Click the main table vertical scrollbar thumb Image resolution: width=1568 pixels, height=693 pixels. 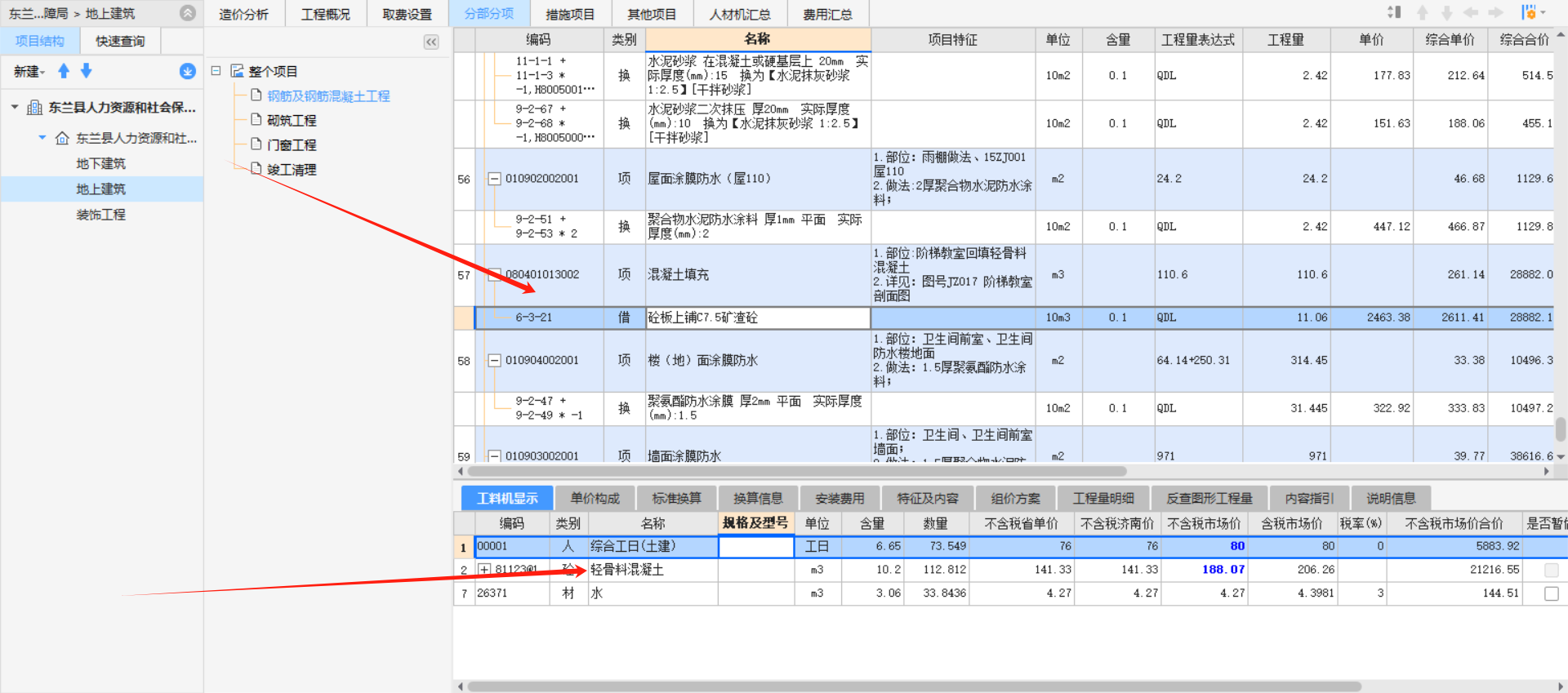coord(1561,429)
